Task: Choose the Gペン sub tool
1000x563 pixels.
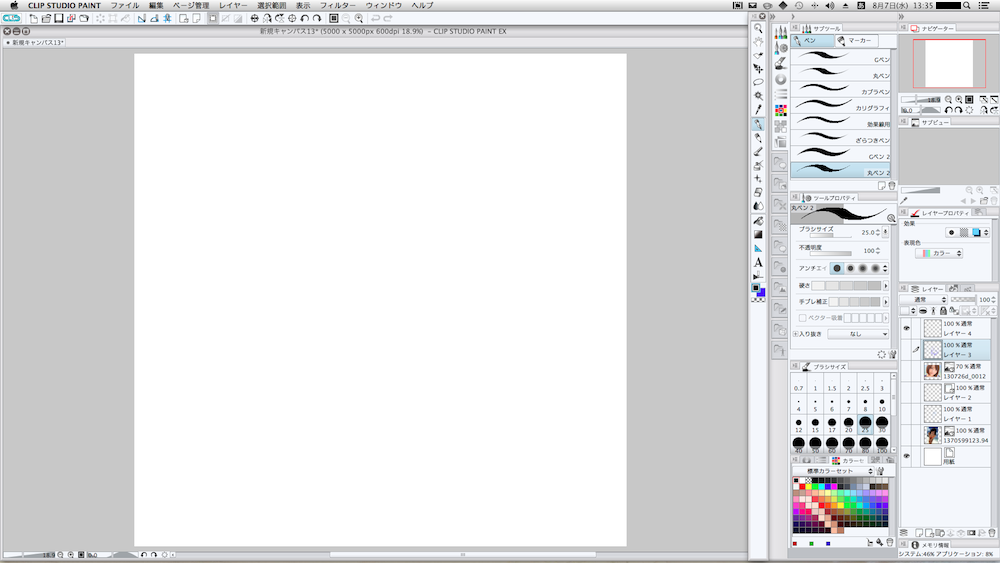Action: click(x=841, y=57)
